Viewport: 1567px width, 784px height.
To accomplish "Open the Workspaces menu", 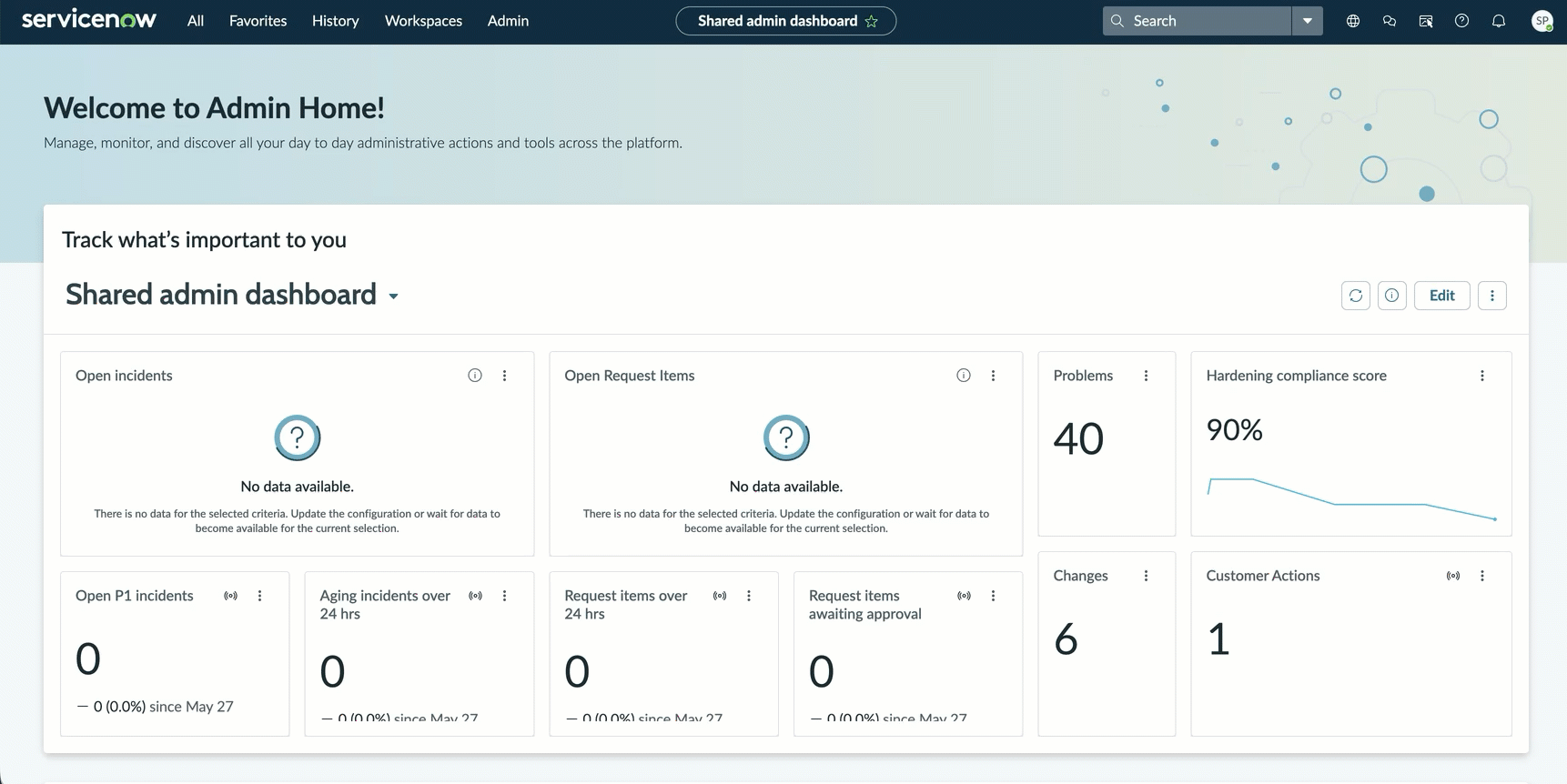I will point(423,21).
